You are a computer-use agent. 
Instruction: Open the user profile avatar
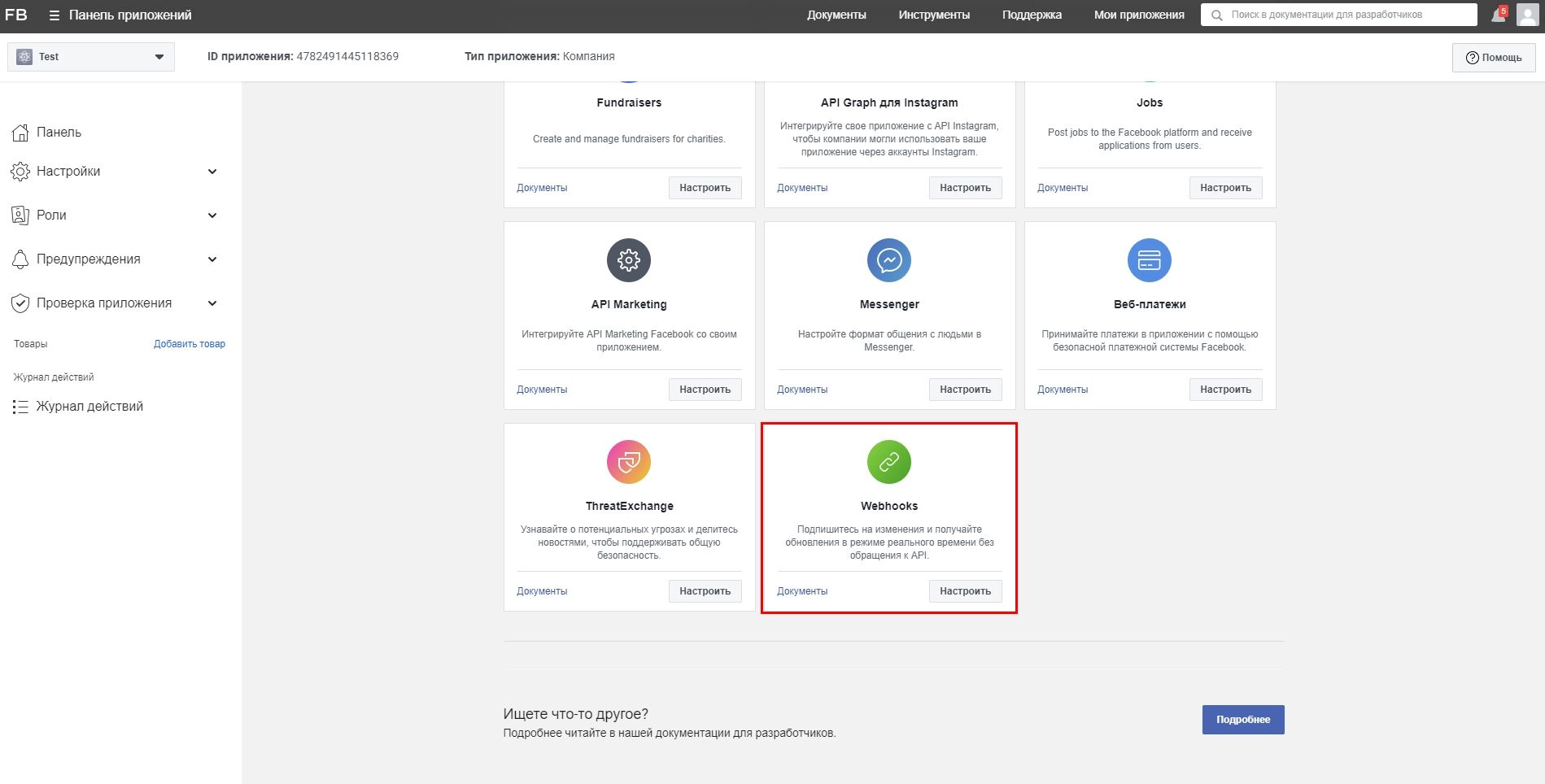pos(1527,15)
